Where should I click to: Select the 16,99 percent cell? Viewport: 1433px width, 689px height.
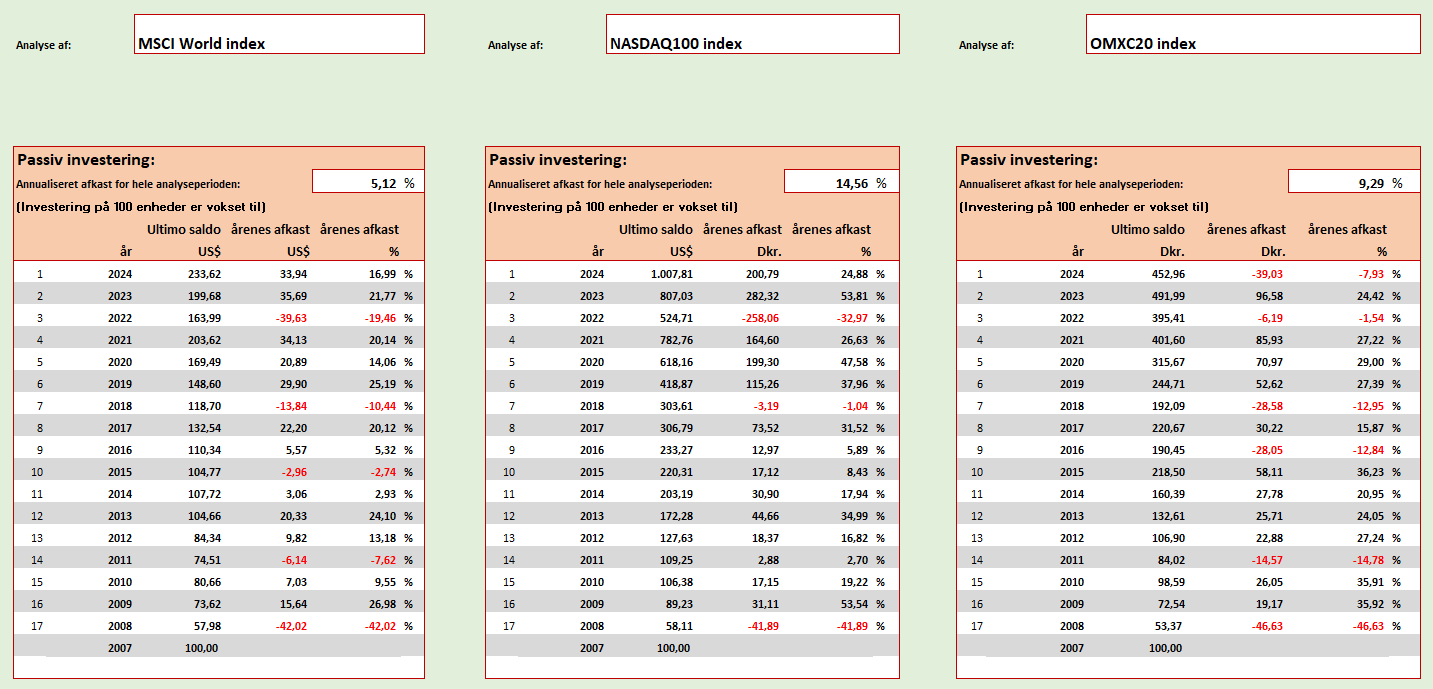pos(382,274)
